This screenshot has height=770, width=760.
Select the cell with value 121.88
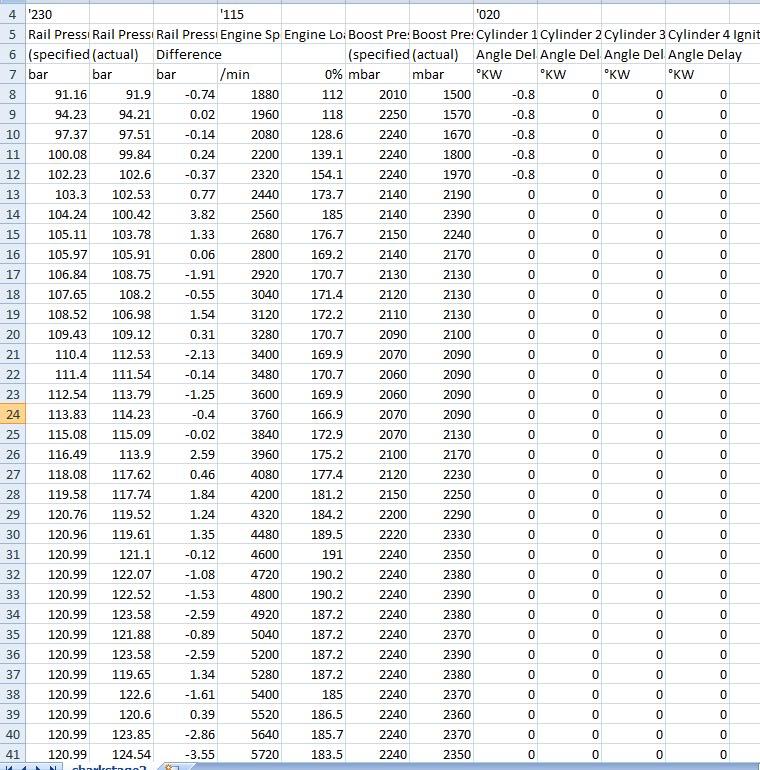(121, 634)
